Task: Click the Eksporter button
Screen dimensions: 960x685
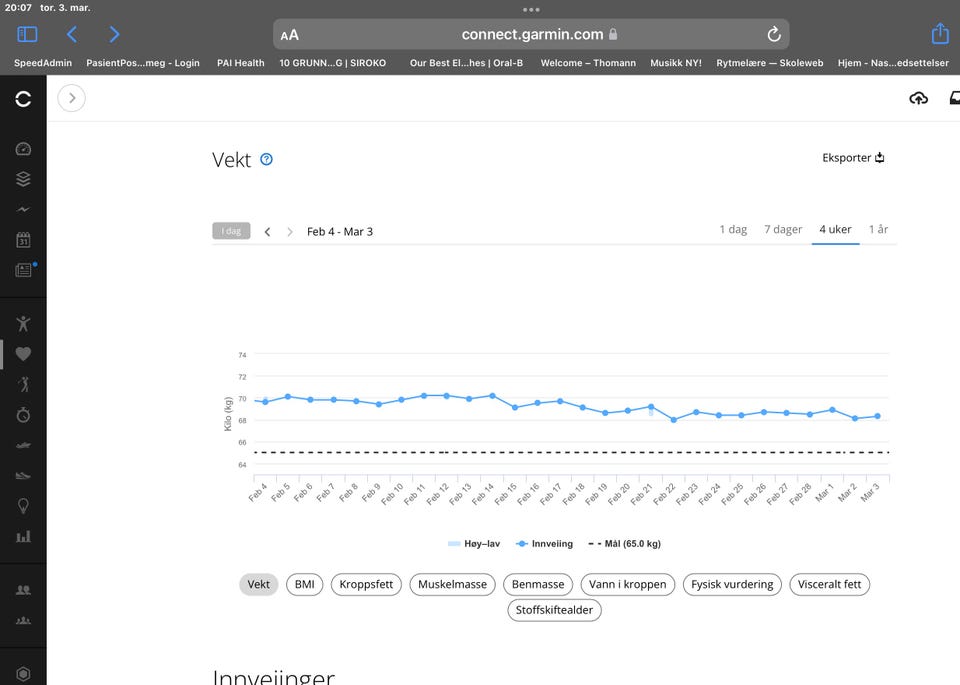Action: coord(853,158)
